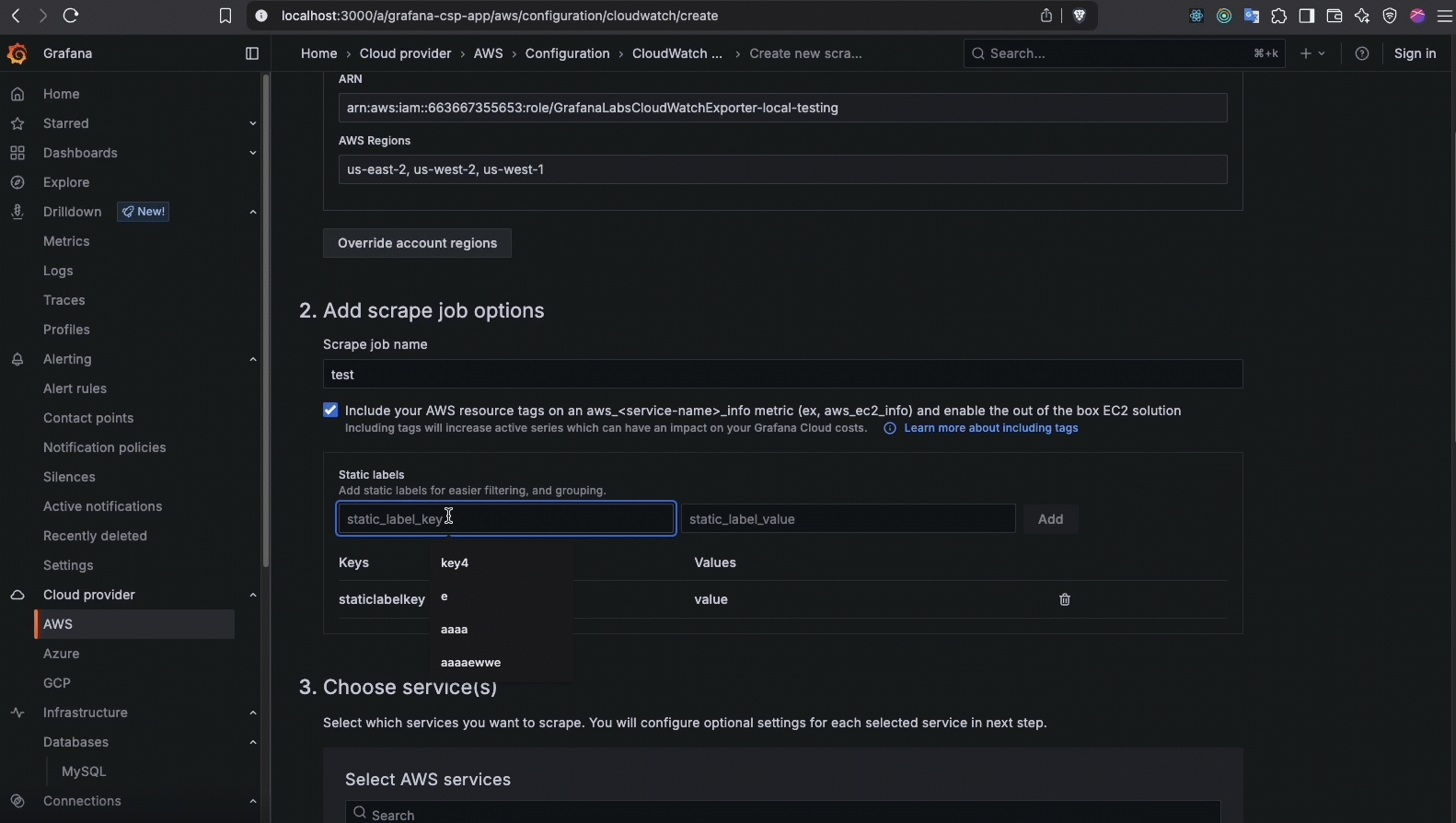Click the browser reload icon
Viewport: 1456px width, 823px height.
point(71,16)
